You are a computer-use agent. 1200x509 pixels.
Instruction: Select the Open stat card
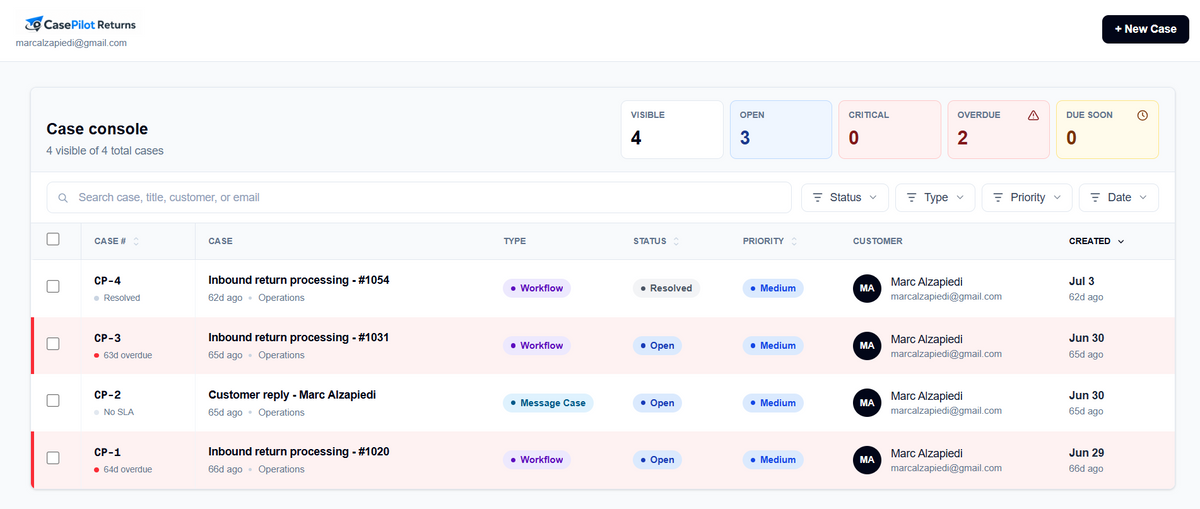tap(781, 129)
